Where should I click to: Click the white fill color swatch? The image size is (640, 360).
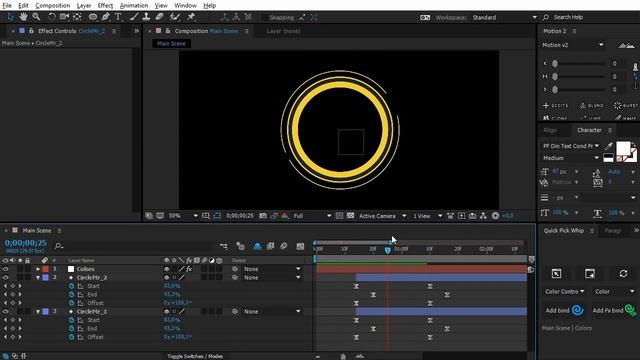click(622, 148)
